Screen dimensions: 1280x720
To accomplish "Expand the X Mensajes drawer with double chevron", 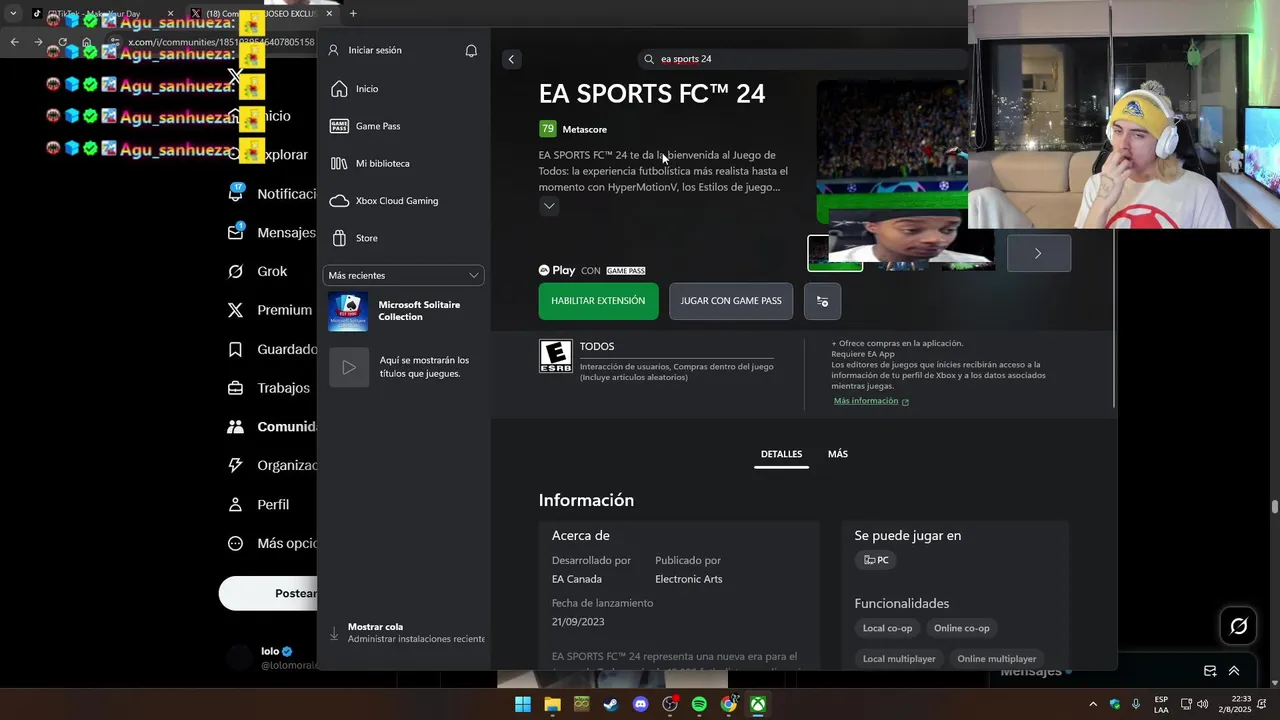I will tap(1234, 671).
